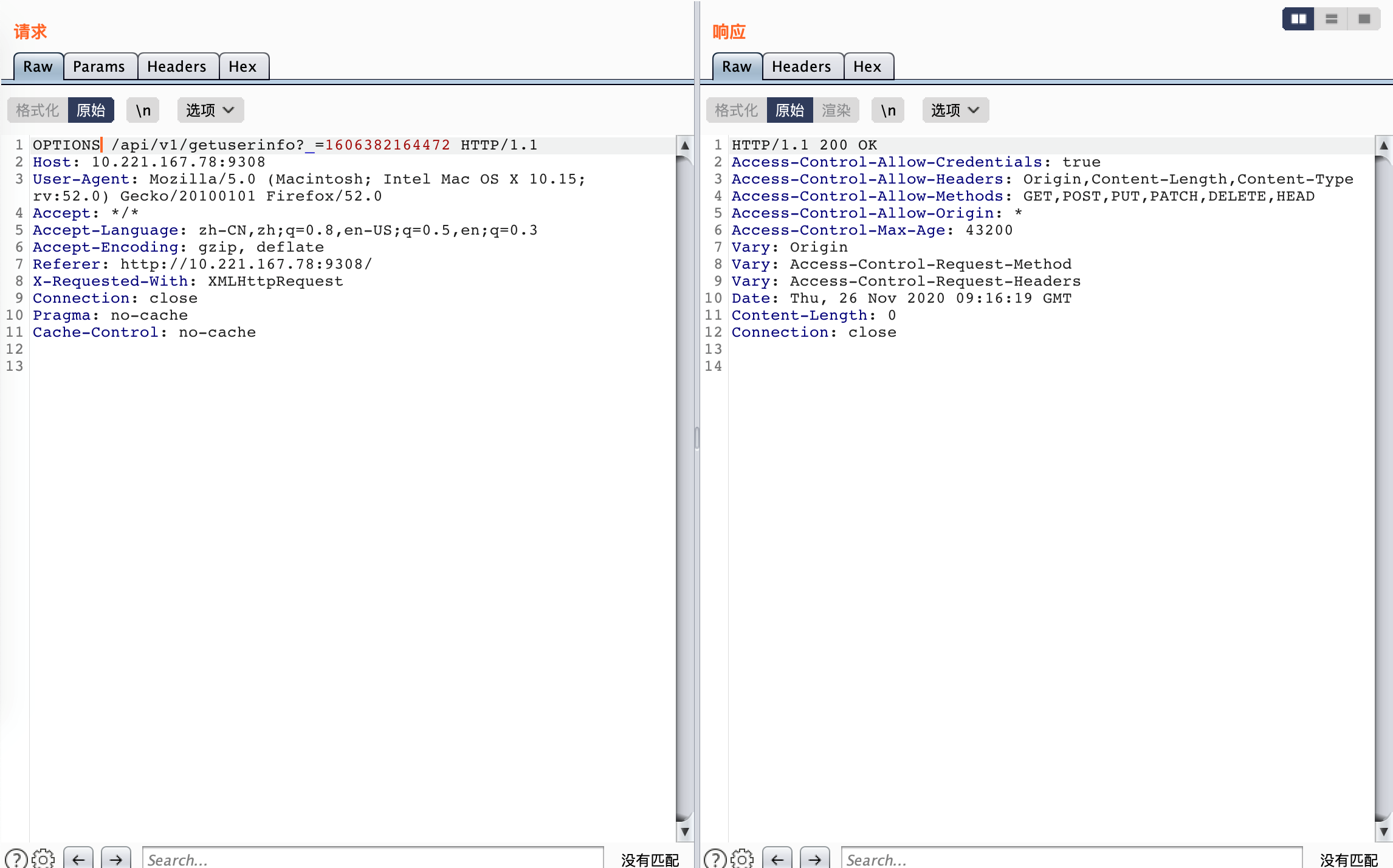Image resolution: width=1393 pixels, height=868 pixels.
Task: Toggle response 原始 (raw) view
Action: [790, 110]
